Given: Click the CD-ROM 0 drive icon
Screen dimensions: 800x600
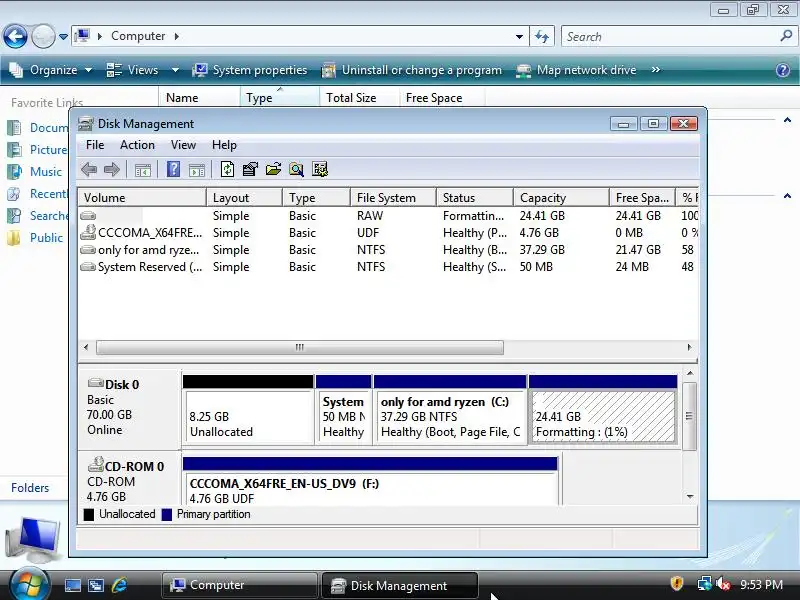Looking at the screenshot, I should pyautogui.click(x=95, y=464).
